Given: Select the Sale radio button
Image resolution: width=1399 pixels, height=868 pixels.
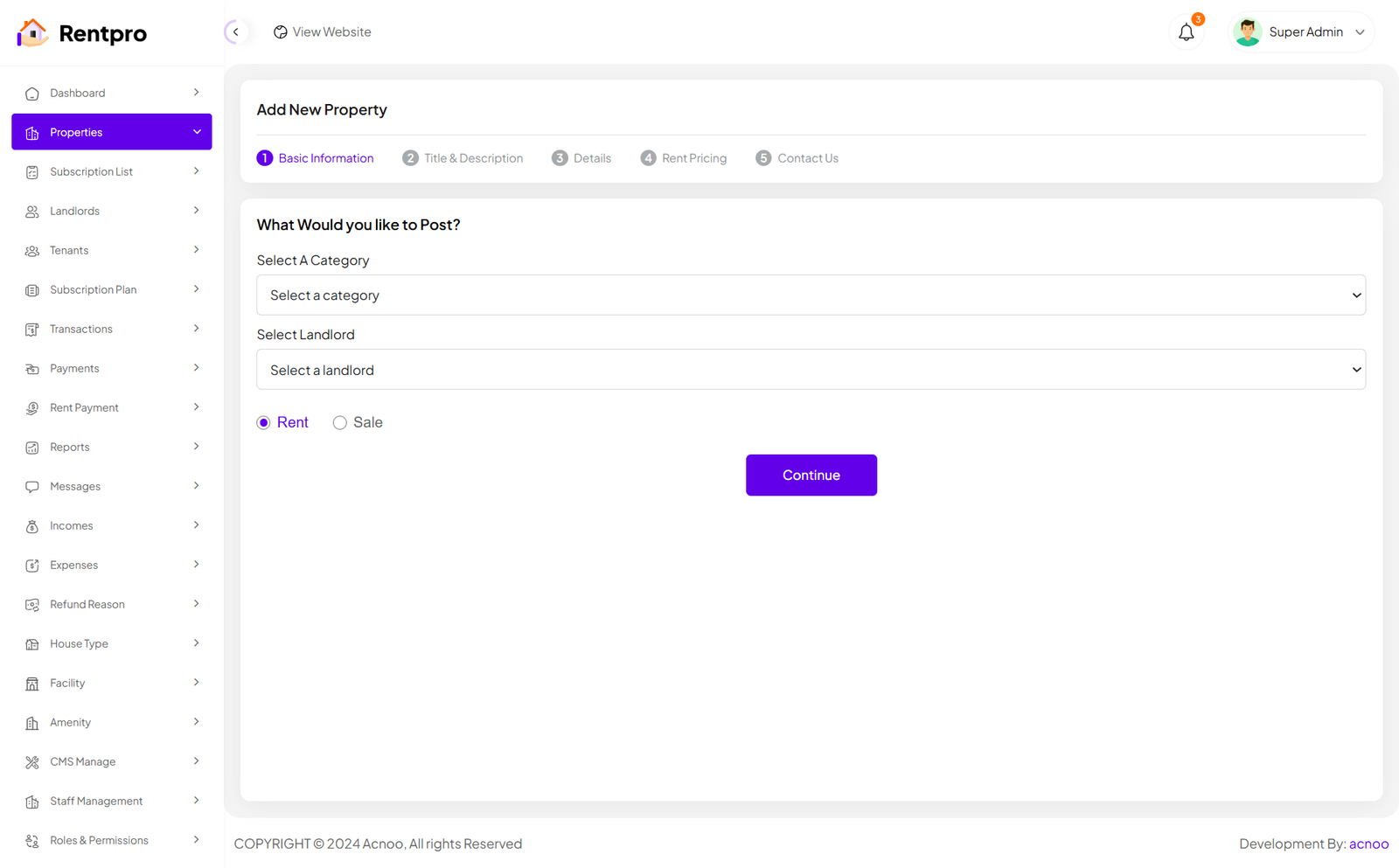Looking at the screenshot, I should [340, 423].
